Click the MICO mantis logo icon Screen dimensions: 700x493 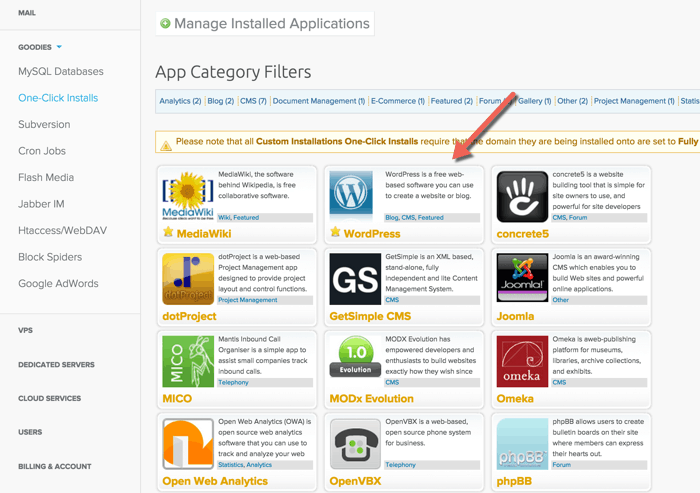click(x=188, y=361)
